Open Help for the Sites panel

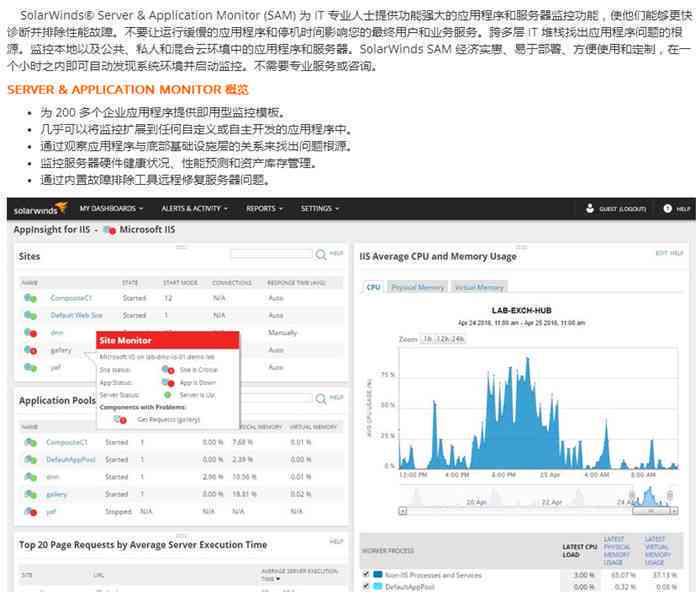point(336,254)
